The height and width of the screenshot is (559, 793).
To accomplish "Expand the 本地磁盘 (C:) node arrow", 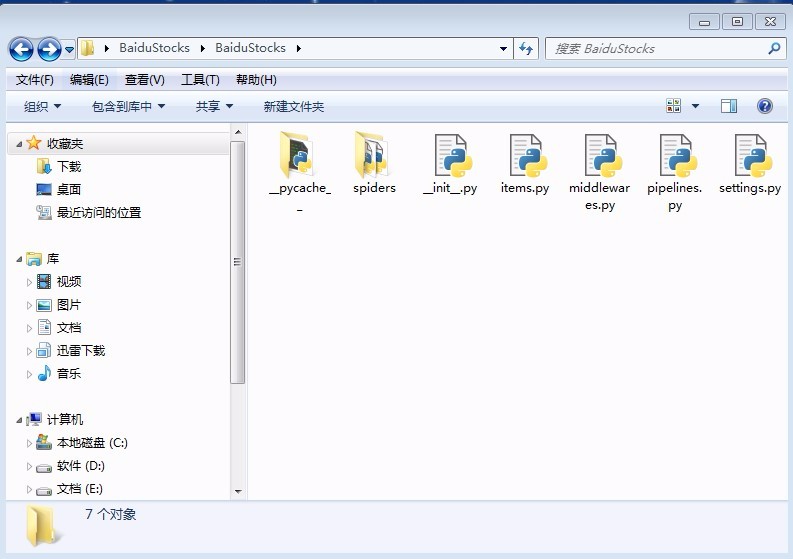I will pos(29,443).
